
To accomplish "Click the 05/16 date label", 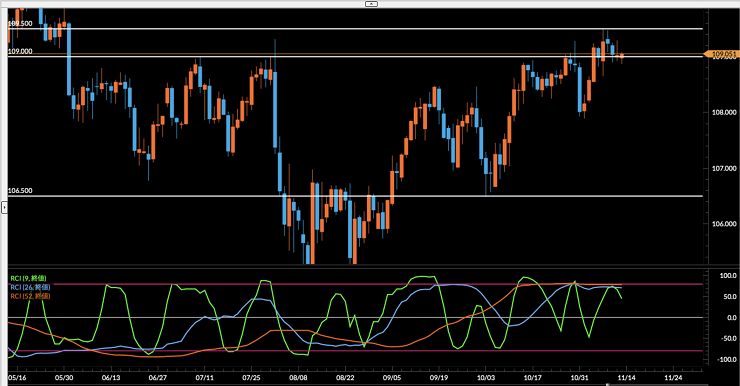I will coord(17,378).
